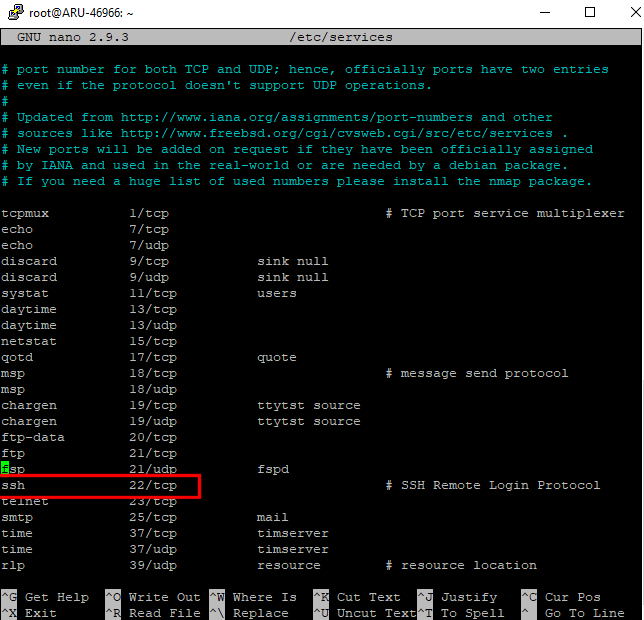The width and height of the screenshot is (644, 620).
Task: Click the Replace shortcut label
Action: tap(261, 613)
